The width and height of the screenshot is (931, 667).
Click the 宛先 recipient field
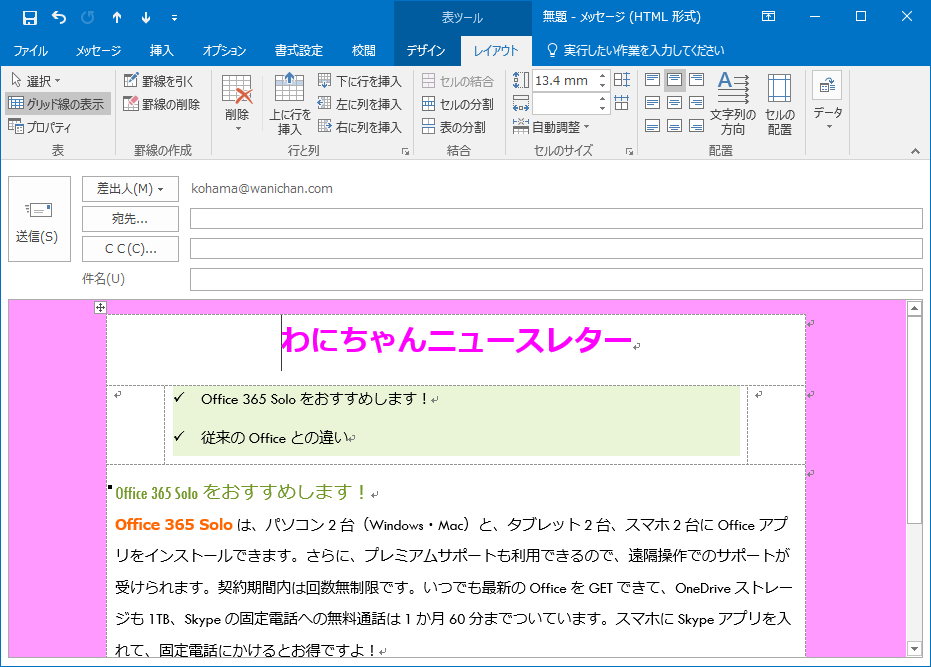(x=556, y=219)
